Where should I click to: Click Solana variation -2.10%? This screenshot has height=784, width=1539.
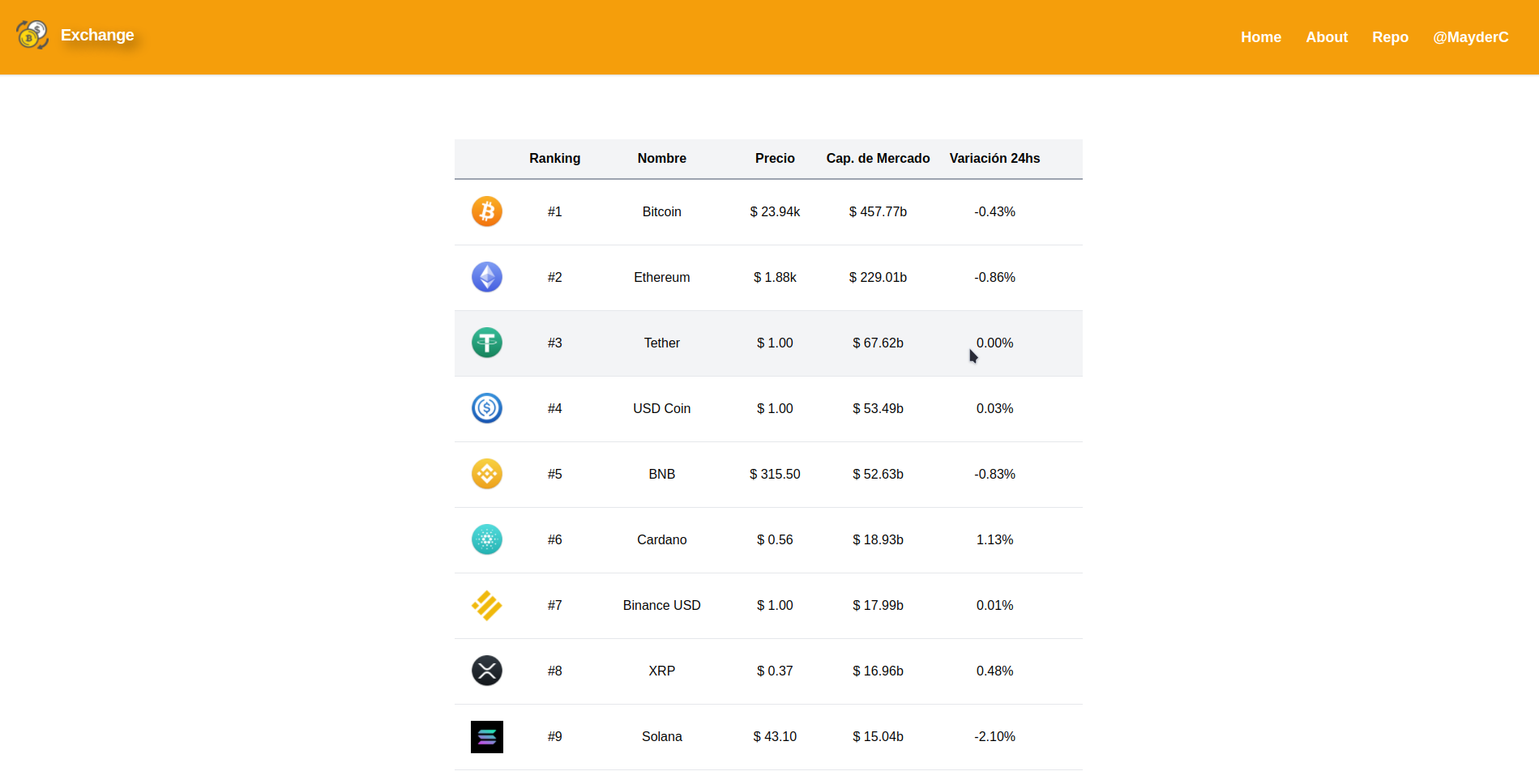994,736
